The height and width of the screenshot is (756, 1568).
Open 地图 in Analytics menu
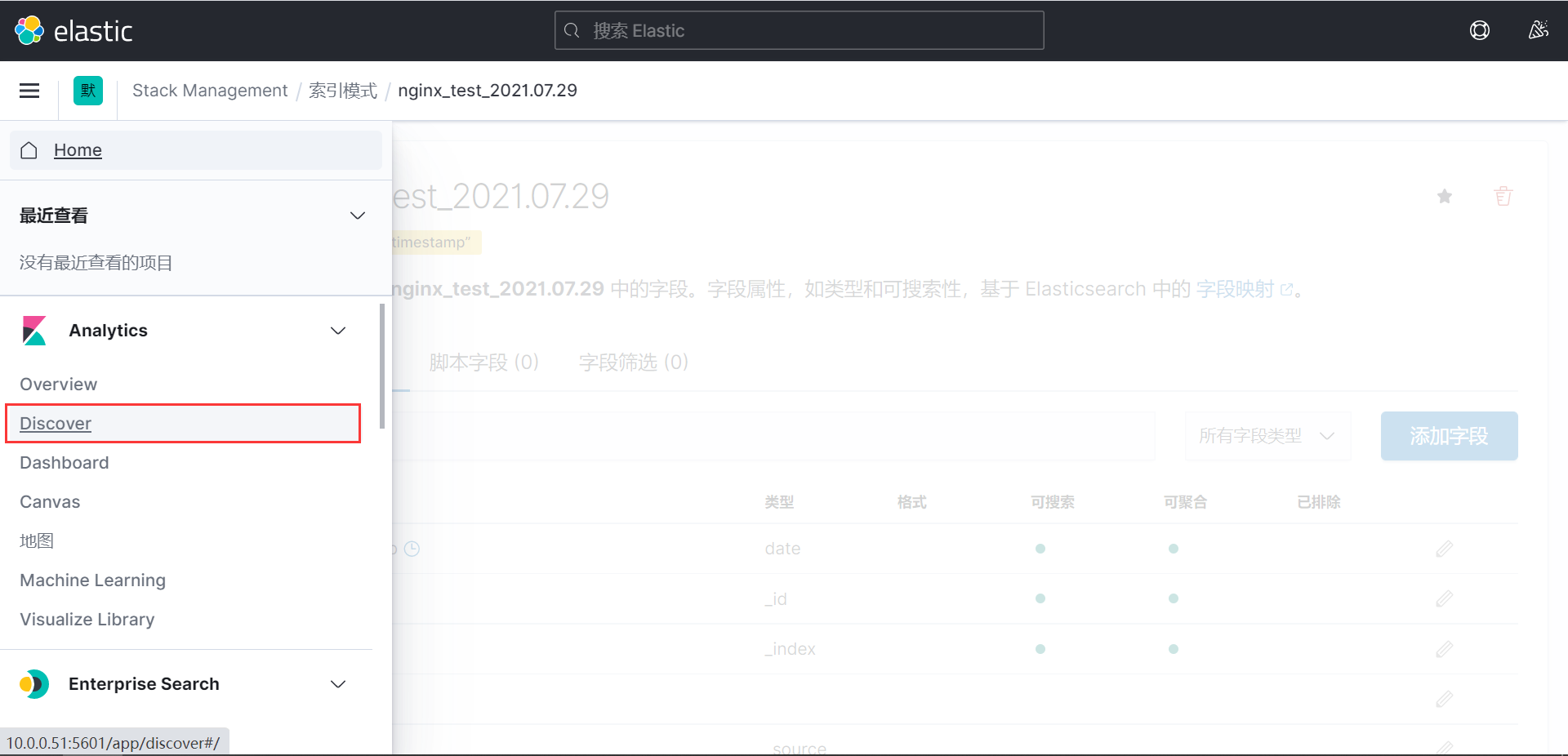click(x=37, y=541)
